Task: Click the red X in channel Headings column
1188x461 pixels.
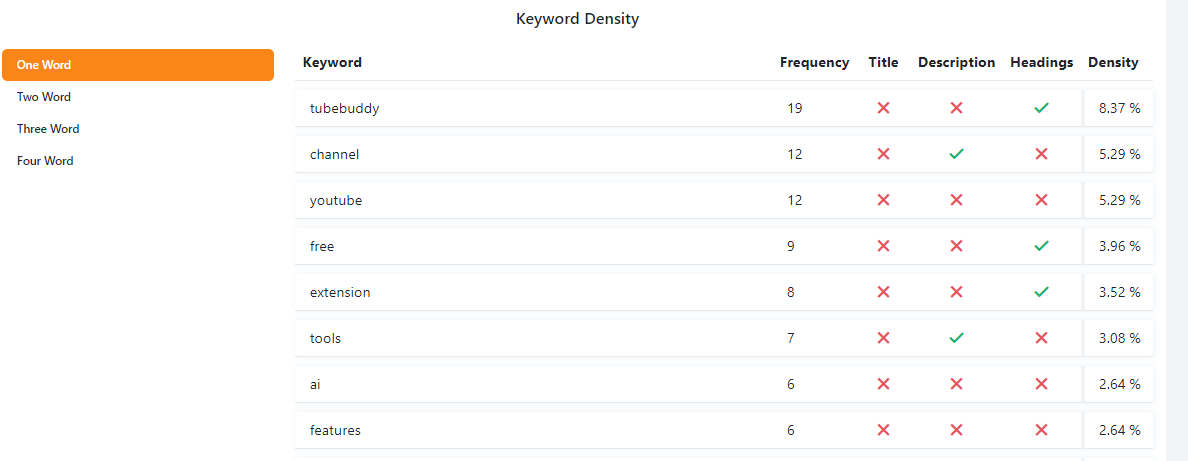Action: 1041,154
